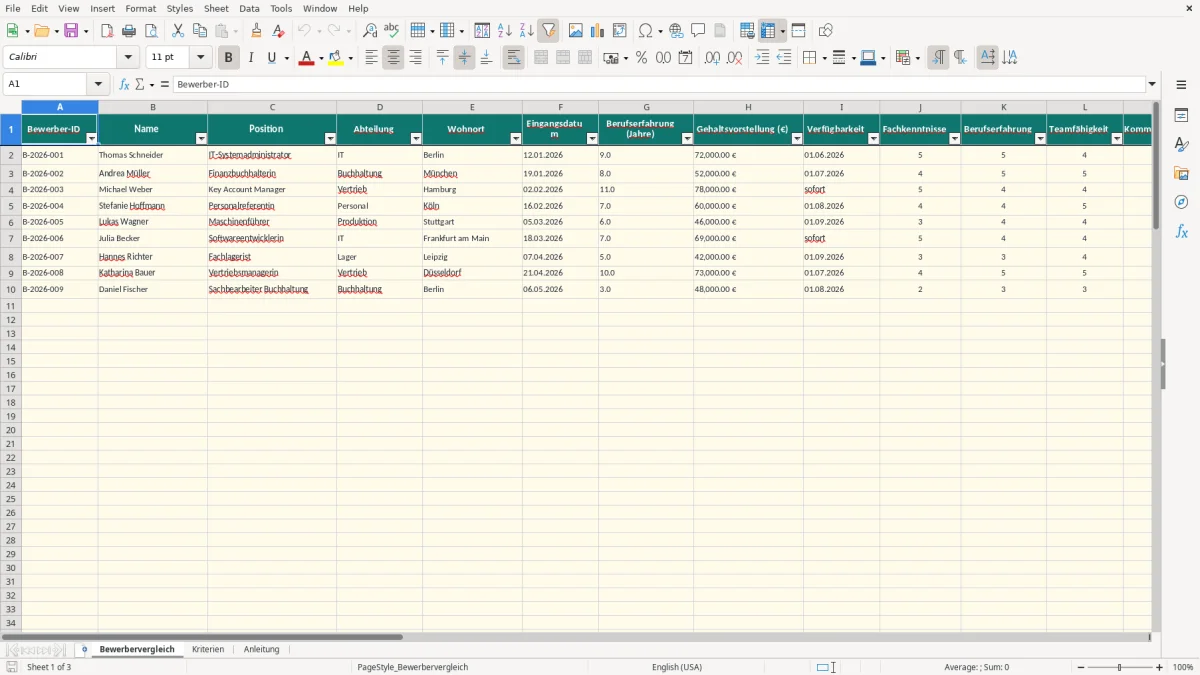Viewport: 1200px width, 675px height.
Task: Format as percent
Action: point(641,58)
